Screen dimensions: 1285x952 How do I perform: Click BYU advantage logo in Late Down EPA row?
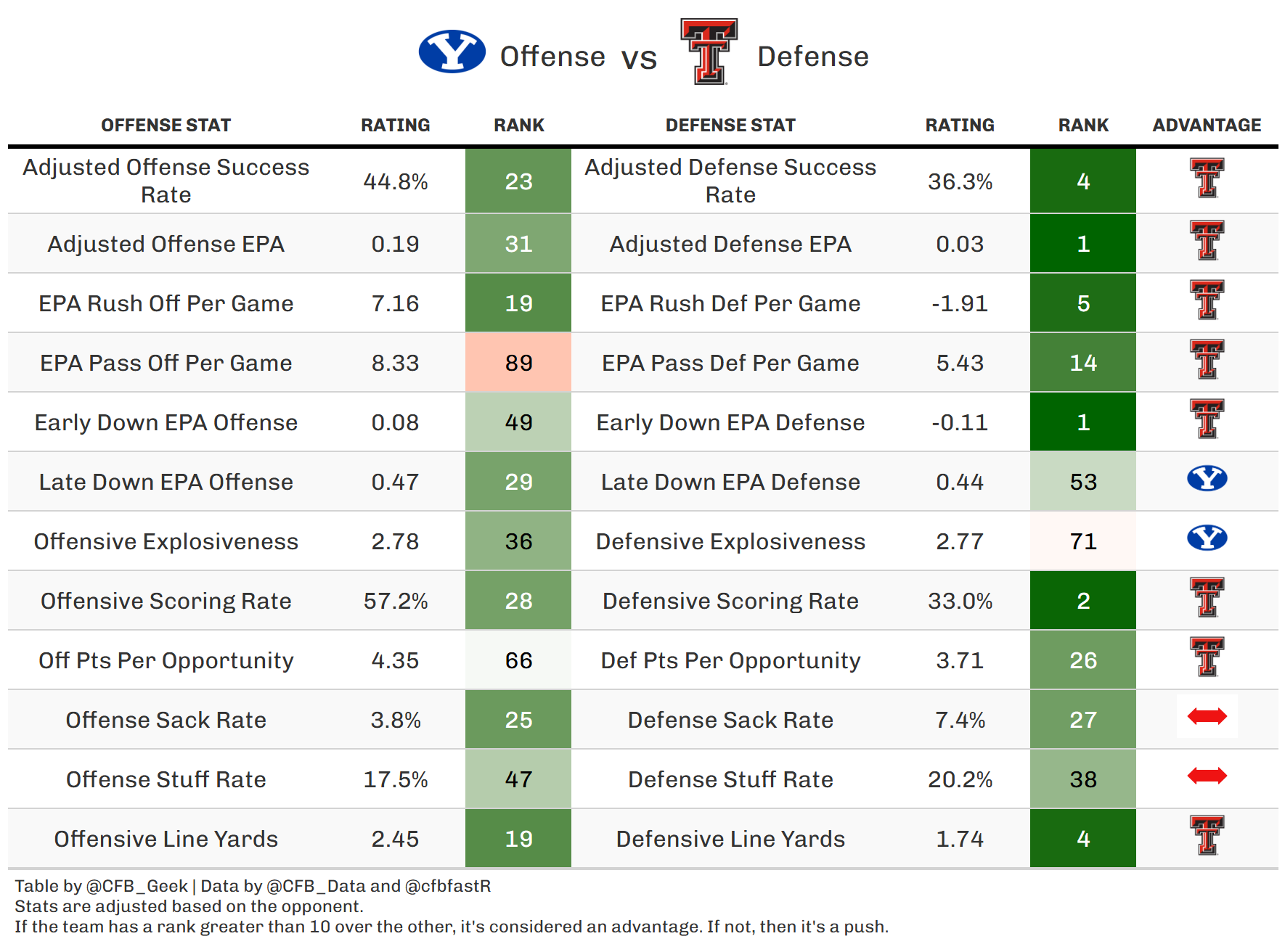click(1207, 479)
